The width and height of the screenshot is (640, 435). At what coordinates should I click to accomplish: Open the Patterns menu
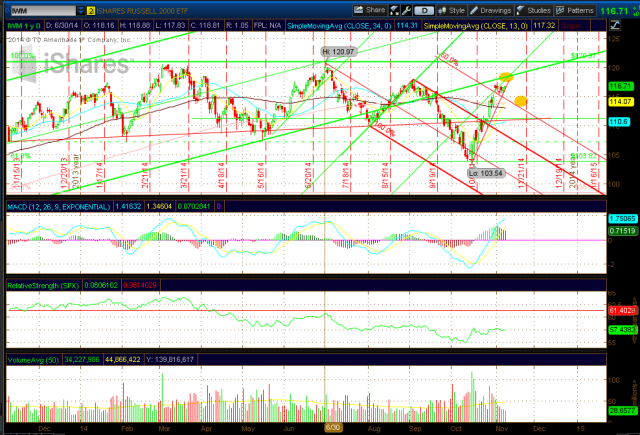point(575,10)
